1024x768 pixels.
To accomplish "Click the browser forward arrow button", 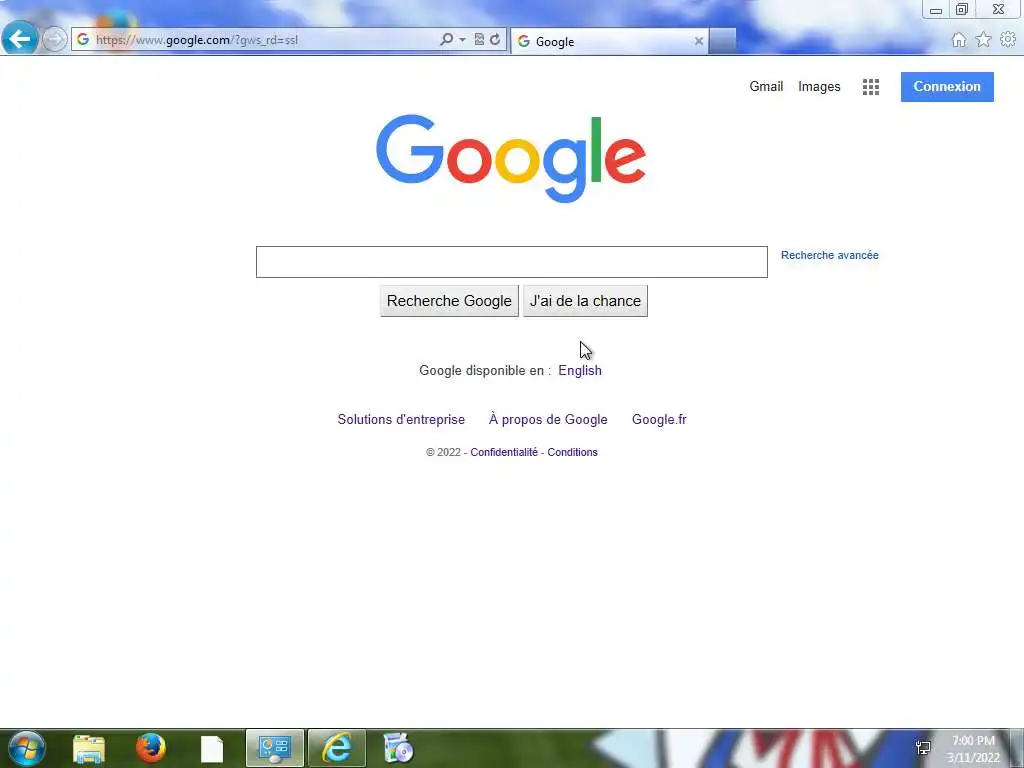I will coord(55,40).
